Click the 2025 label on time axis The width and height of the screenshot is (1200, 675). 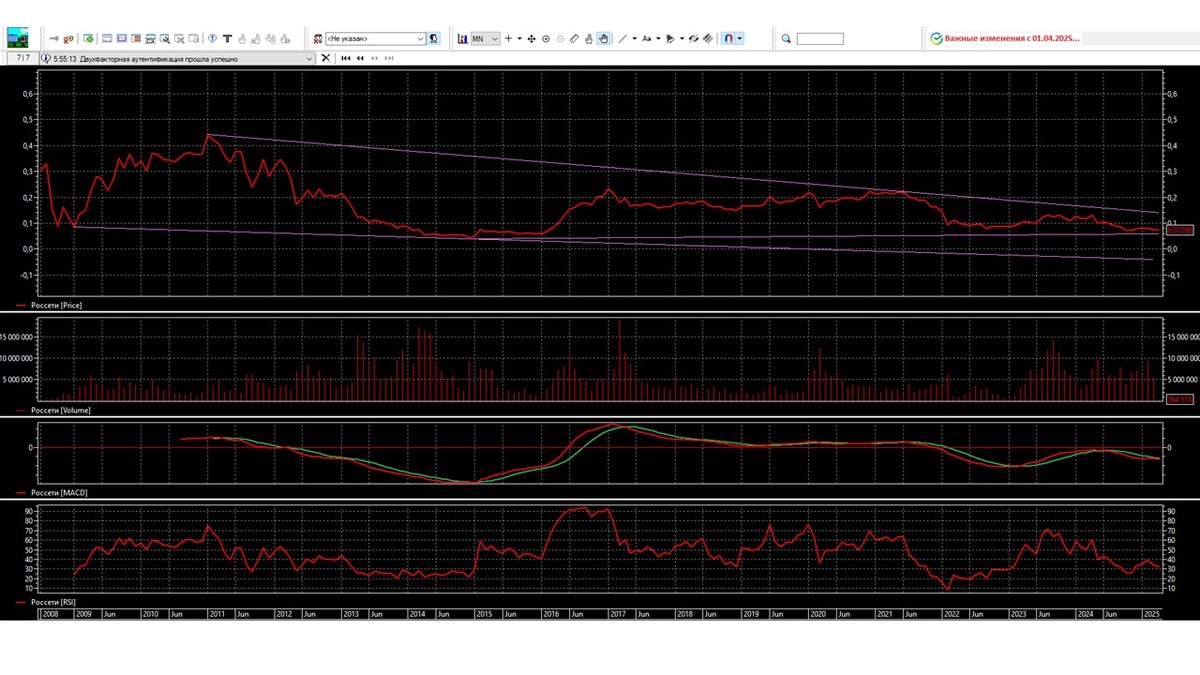(1151, 614)
